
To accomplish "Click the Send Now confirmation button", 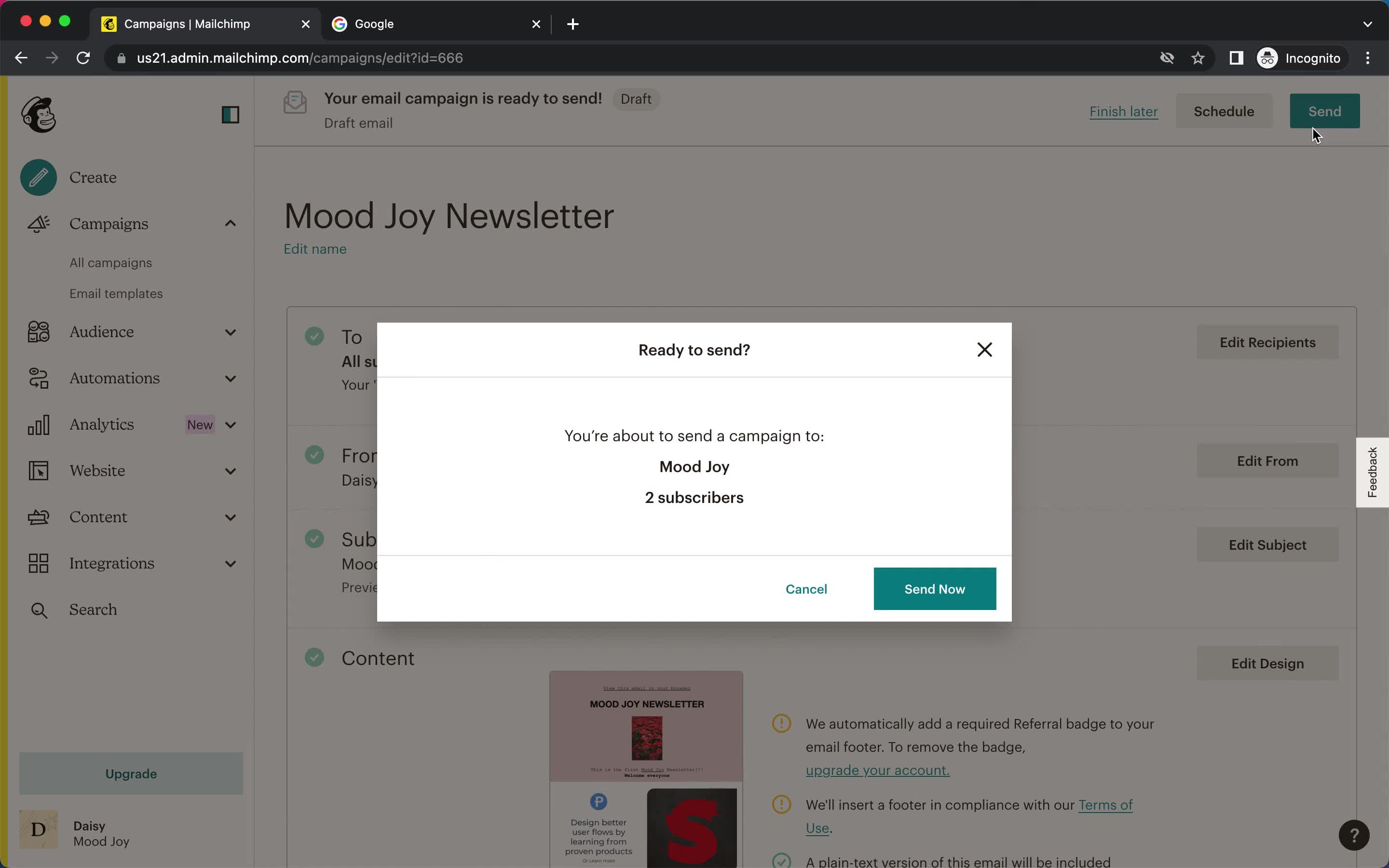I will point(934,588).
